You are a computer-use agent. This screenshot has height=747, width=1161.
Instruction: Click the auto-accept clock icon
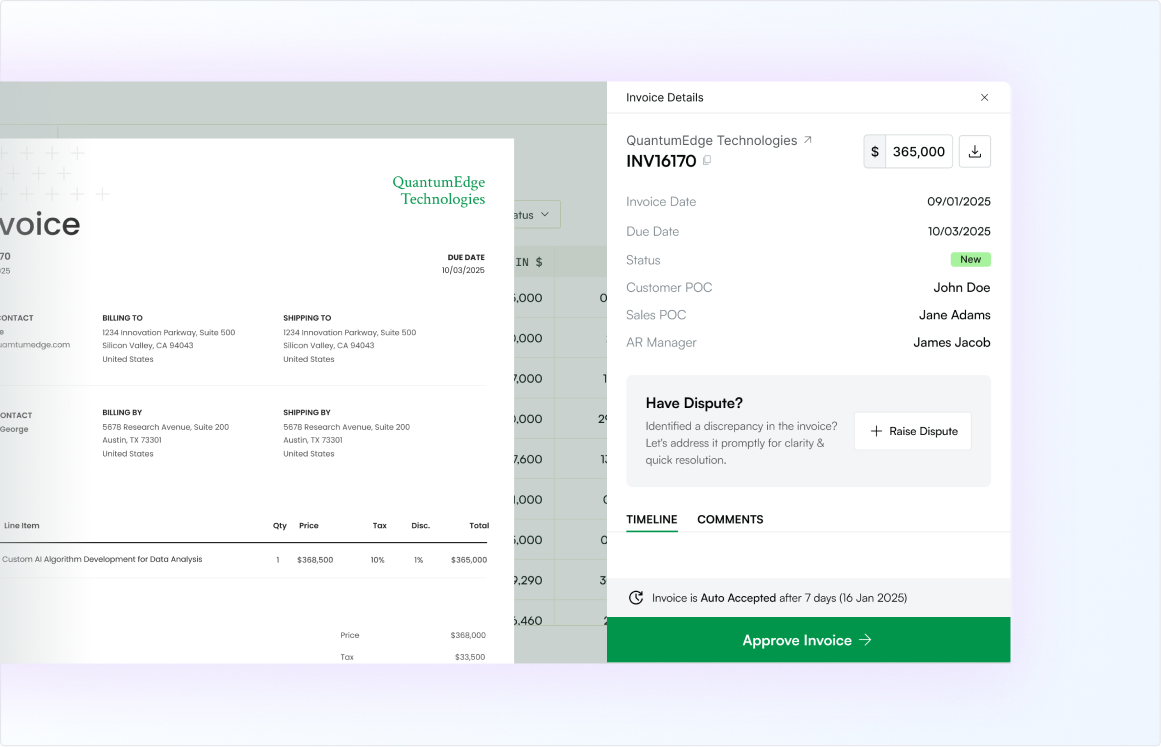point(635,597)
